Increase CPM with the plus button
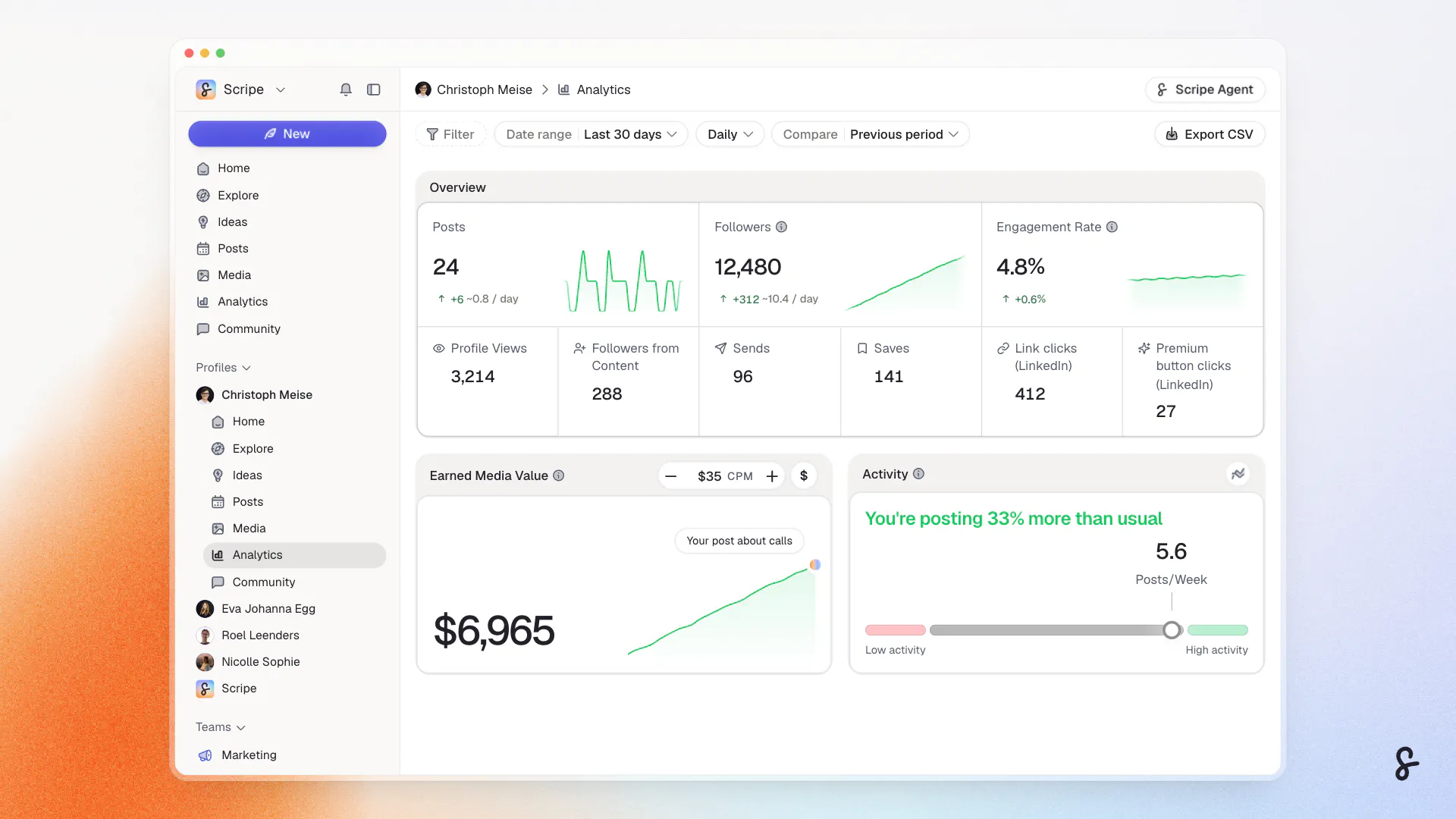The width and height of the screenshot is (1456, 819). click(x=772, y=476)
